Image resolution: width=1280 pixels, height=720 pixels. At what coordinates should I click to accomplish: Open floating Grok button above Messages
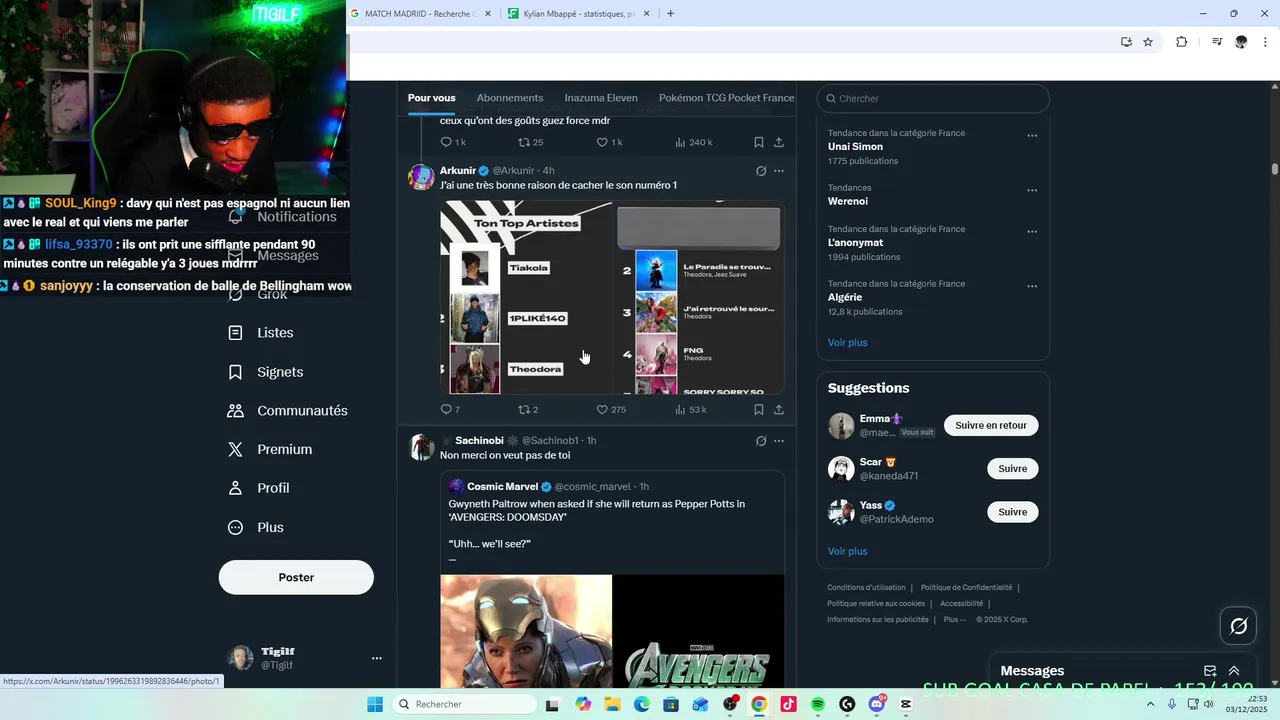(x=1238, y=626)
